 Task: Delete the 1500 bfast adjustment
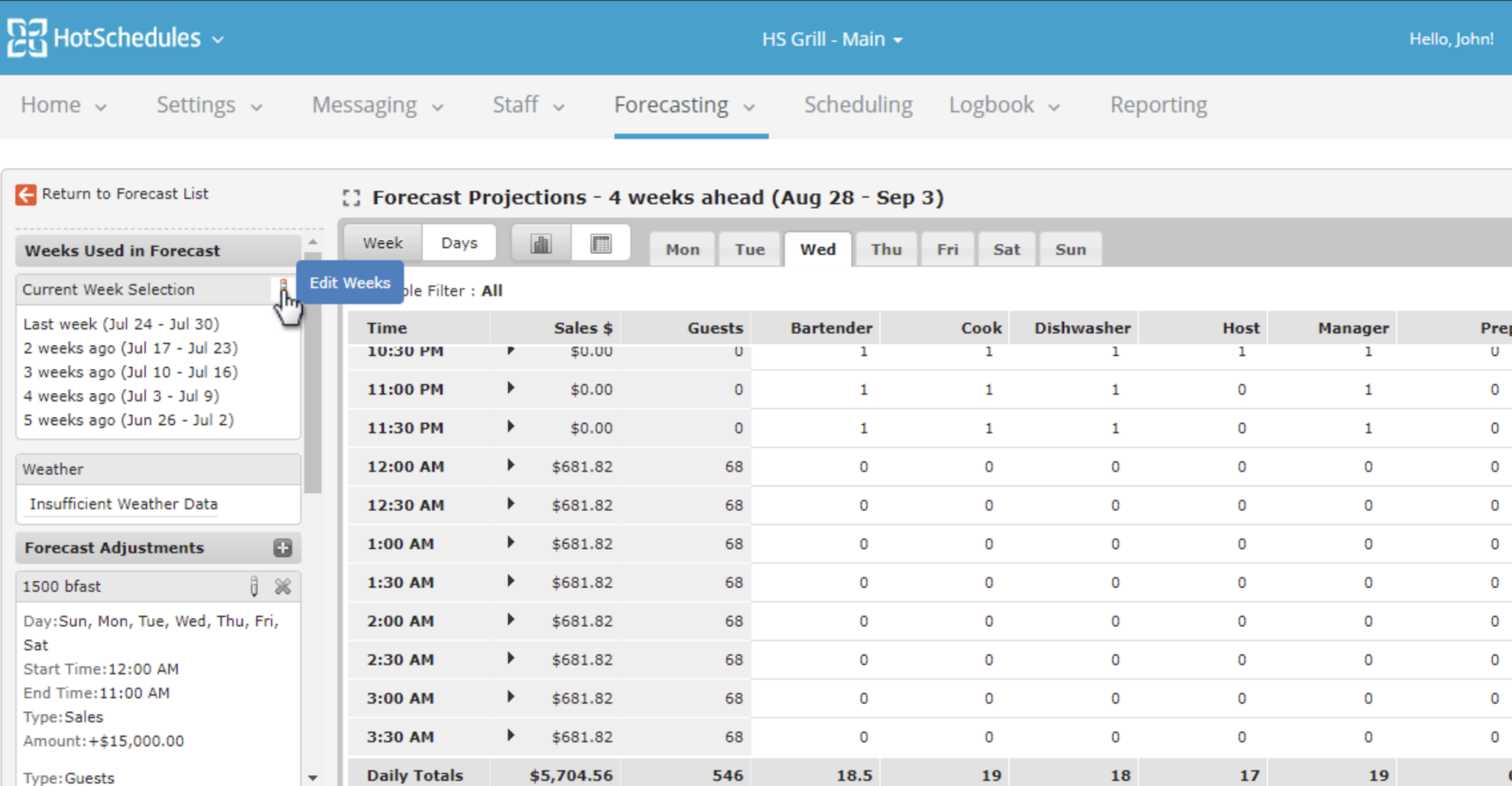pos(283,587)
